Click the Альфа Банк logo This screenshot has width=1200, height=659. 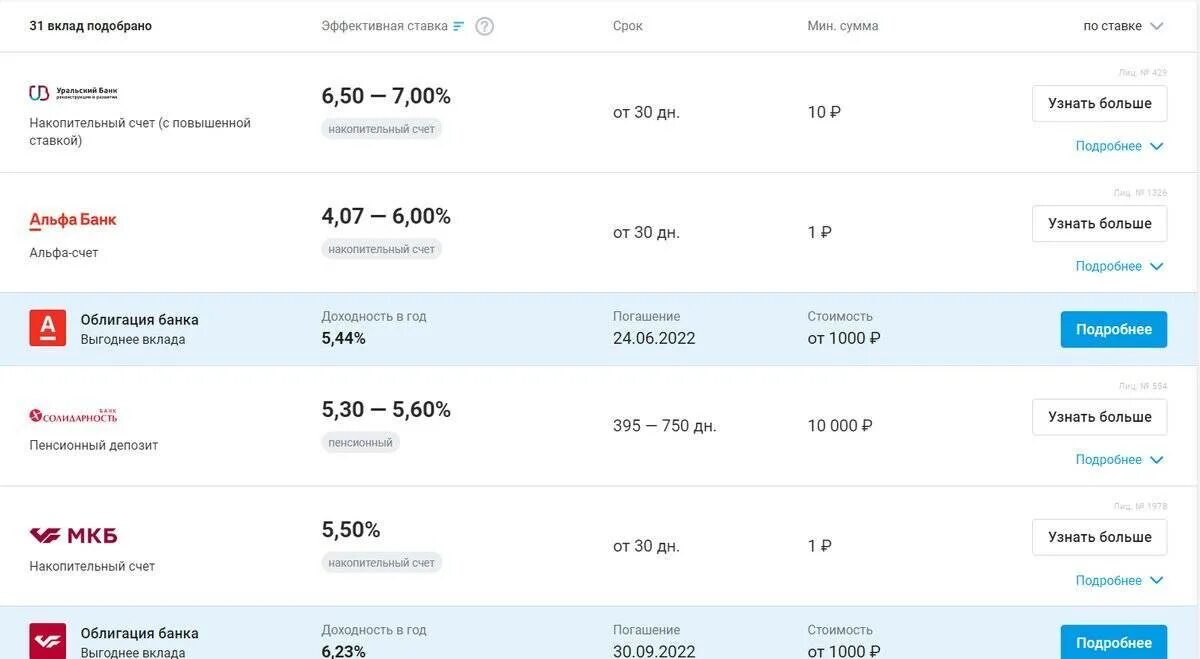[73, 220]
